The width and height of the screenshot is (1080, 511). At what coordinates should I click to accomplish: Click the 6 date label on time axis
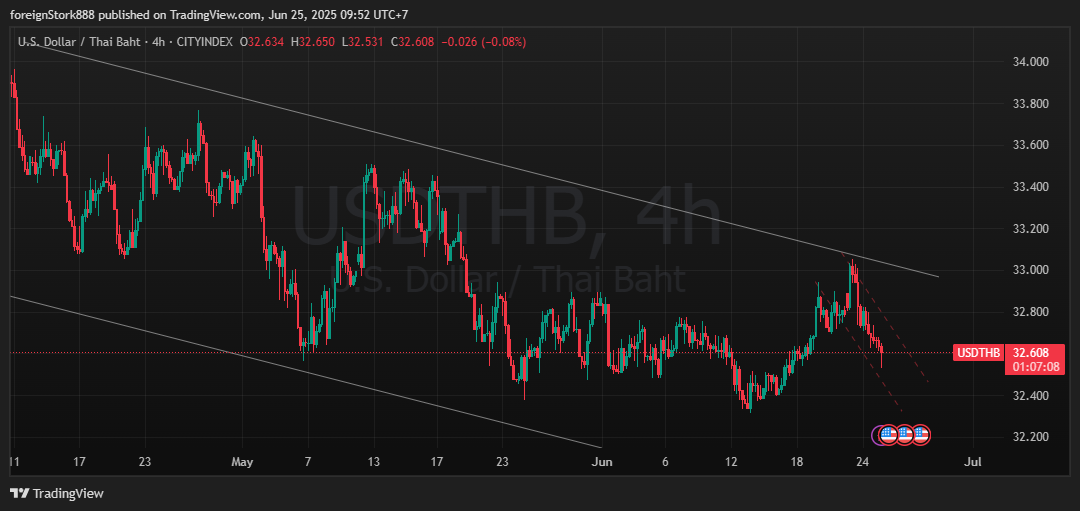[x=665, y=462]
